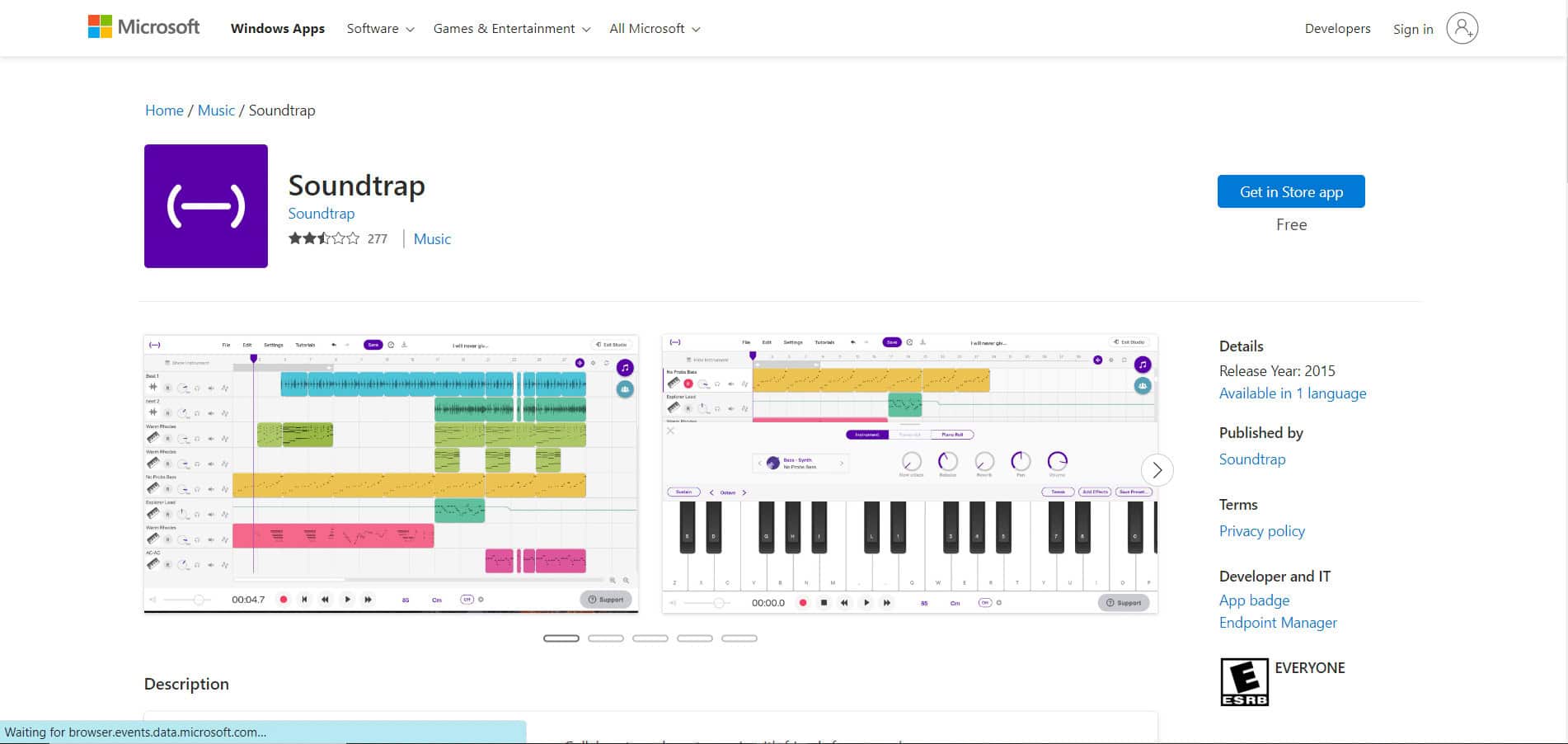Select the second carousel indicator dot

[x=606, y=638]
